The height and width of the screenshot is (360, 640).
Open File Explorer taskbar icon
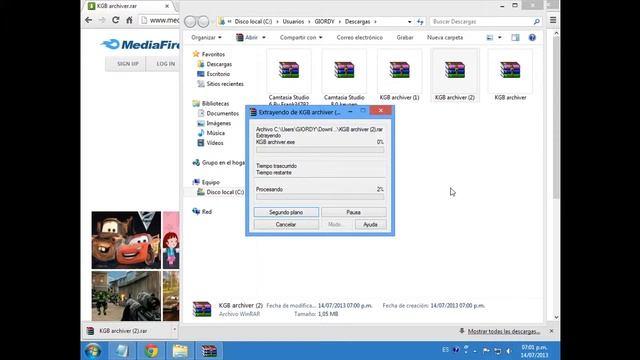click(180, 351)
